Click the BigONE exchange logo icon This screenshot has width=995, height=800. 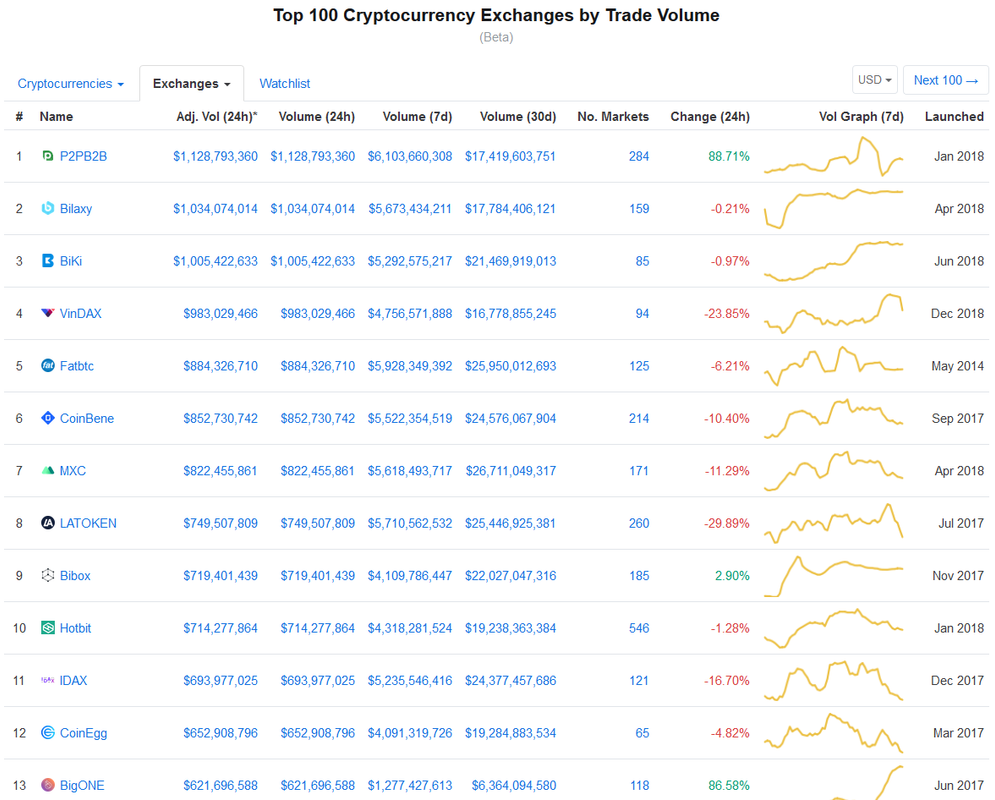coord(48,785)
